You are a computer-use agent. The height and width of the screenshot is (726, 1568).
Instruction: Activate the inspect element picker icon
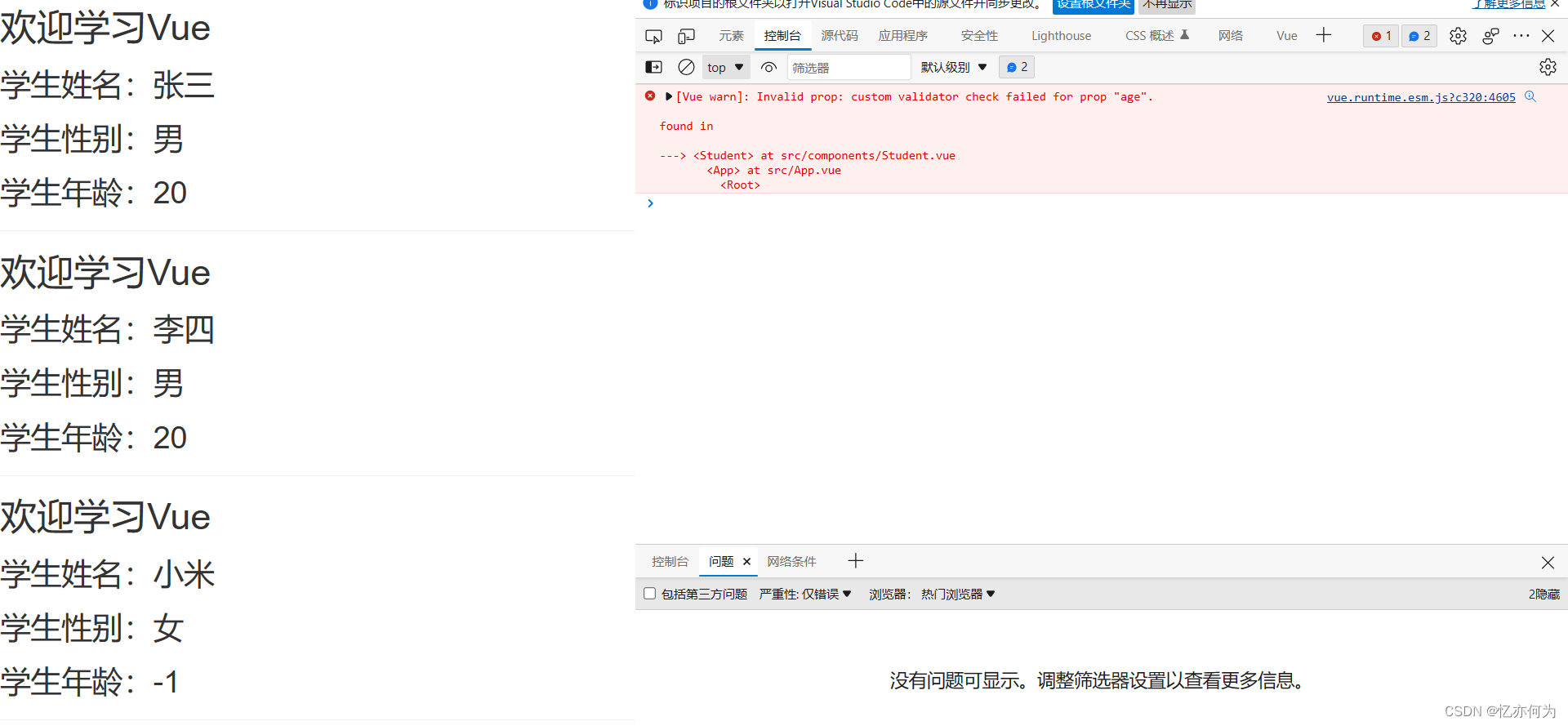pos(653,36)
